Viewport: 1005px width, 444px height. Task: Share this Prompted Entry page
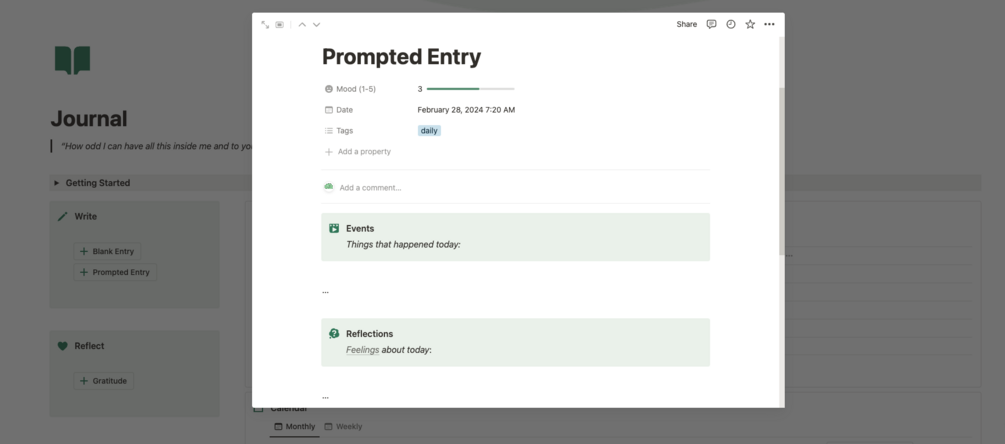click(x=686, y=24)
